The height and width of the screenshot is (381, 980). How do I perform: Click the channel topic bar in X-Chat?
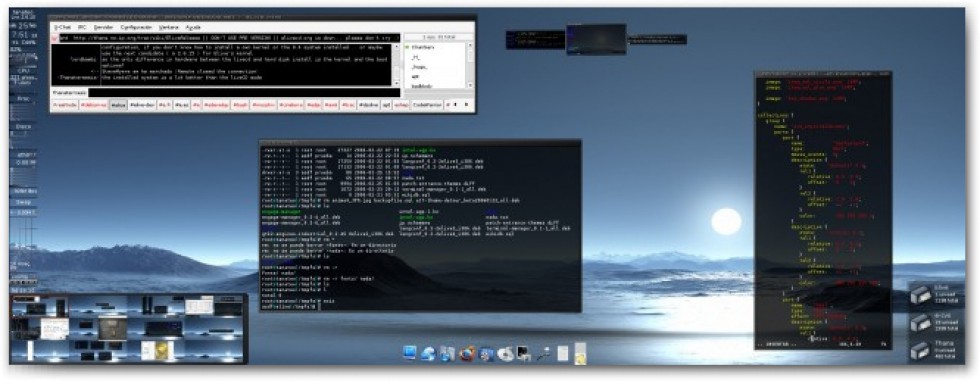(x=229, y=38)
